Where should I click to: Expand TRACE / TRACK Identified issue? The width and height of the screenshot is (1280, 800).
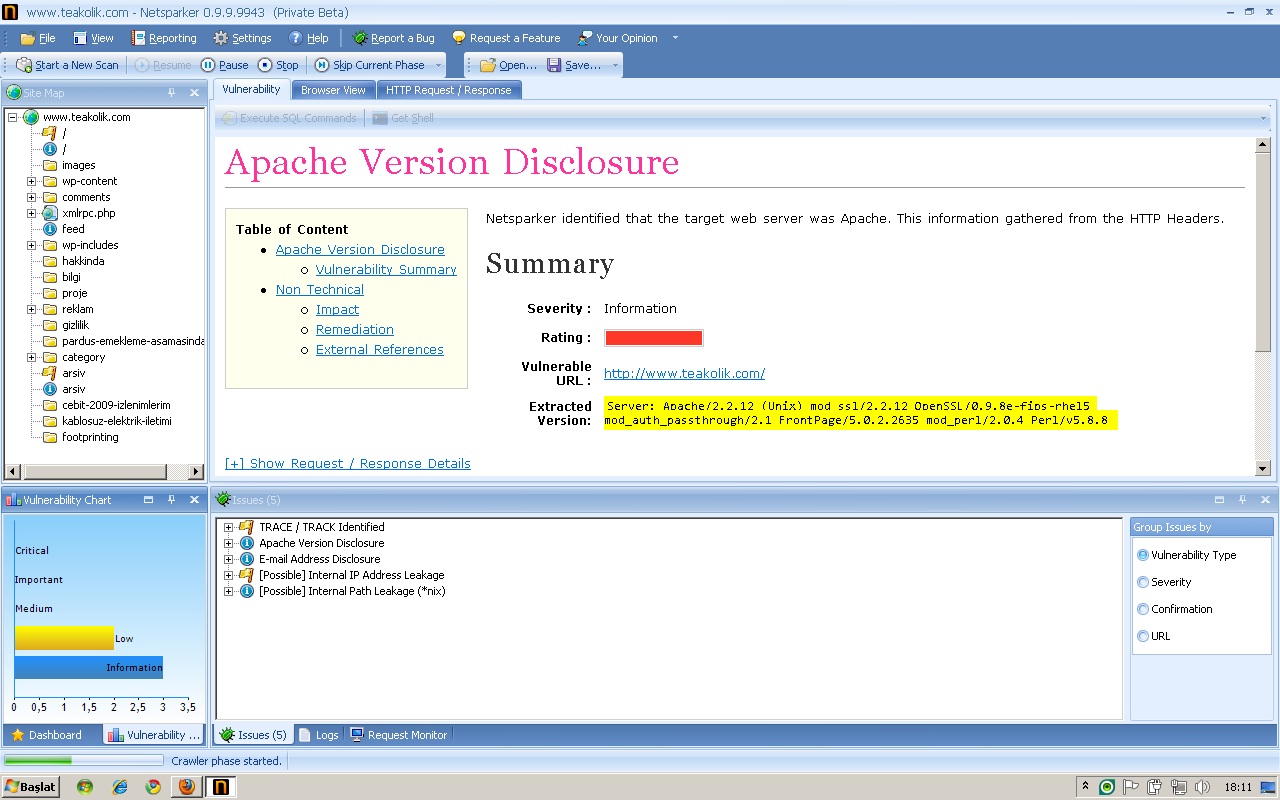[x=229, y=527]
